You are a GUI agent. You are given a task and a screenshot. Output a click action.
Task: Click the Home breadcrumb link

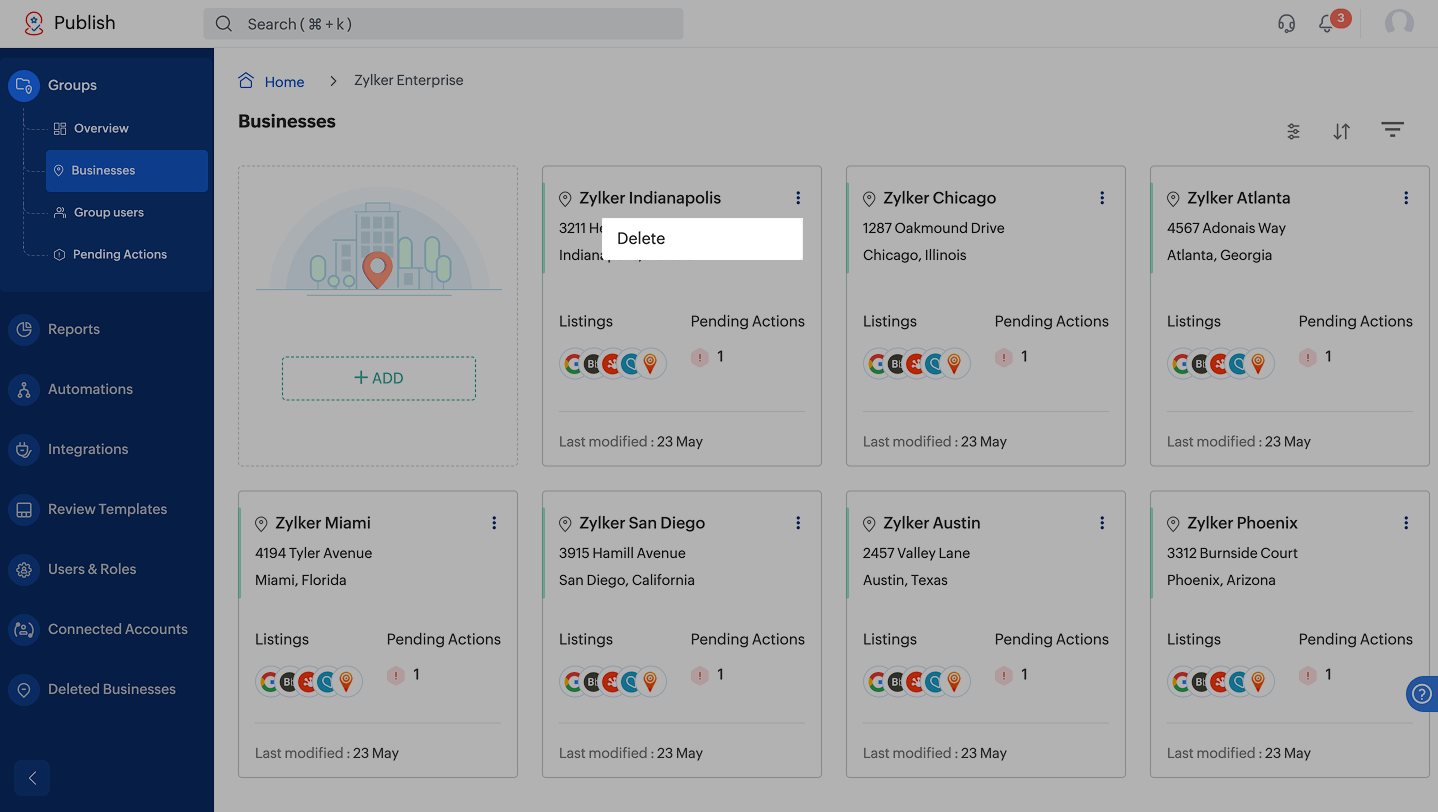coord(284,81)
